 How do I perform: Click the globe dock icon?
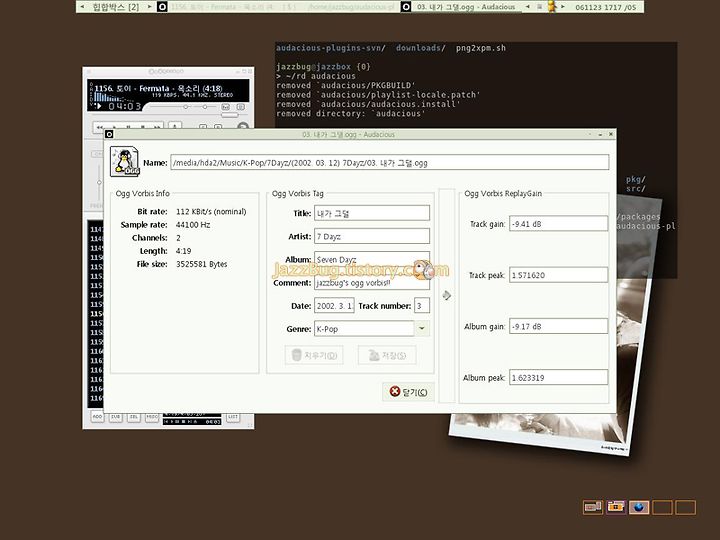tap(639, 507)
